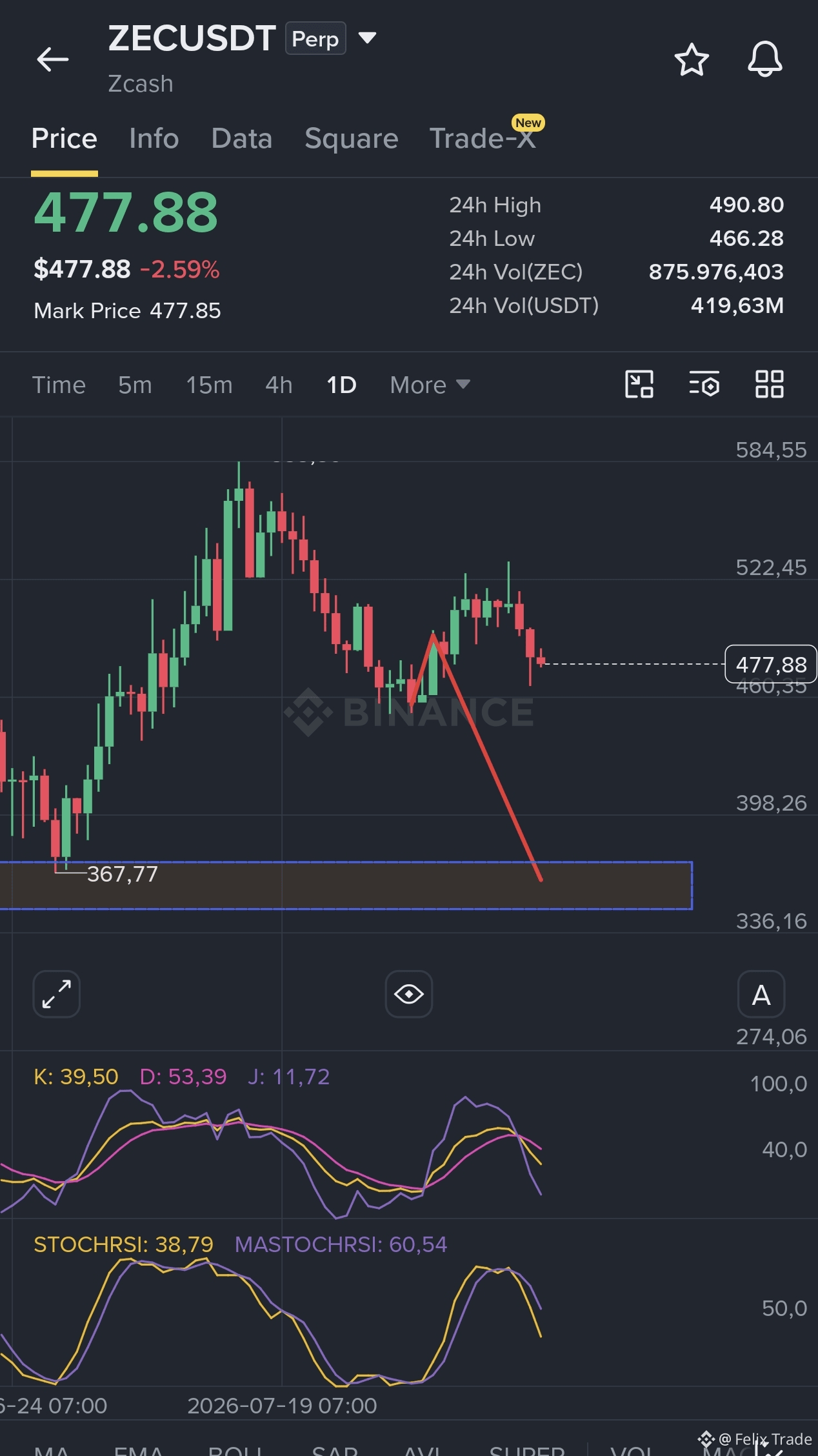Tap the MASTOCHRSI: 60,54 label
This screenshot has width=818, height=1456.
[x=341, y=1244]
